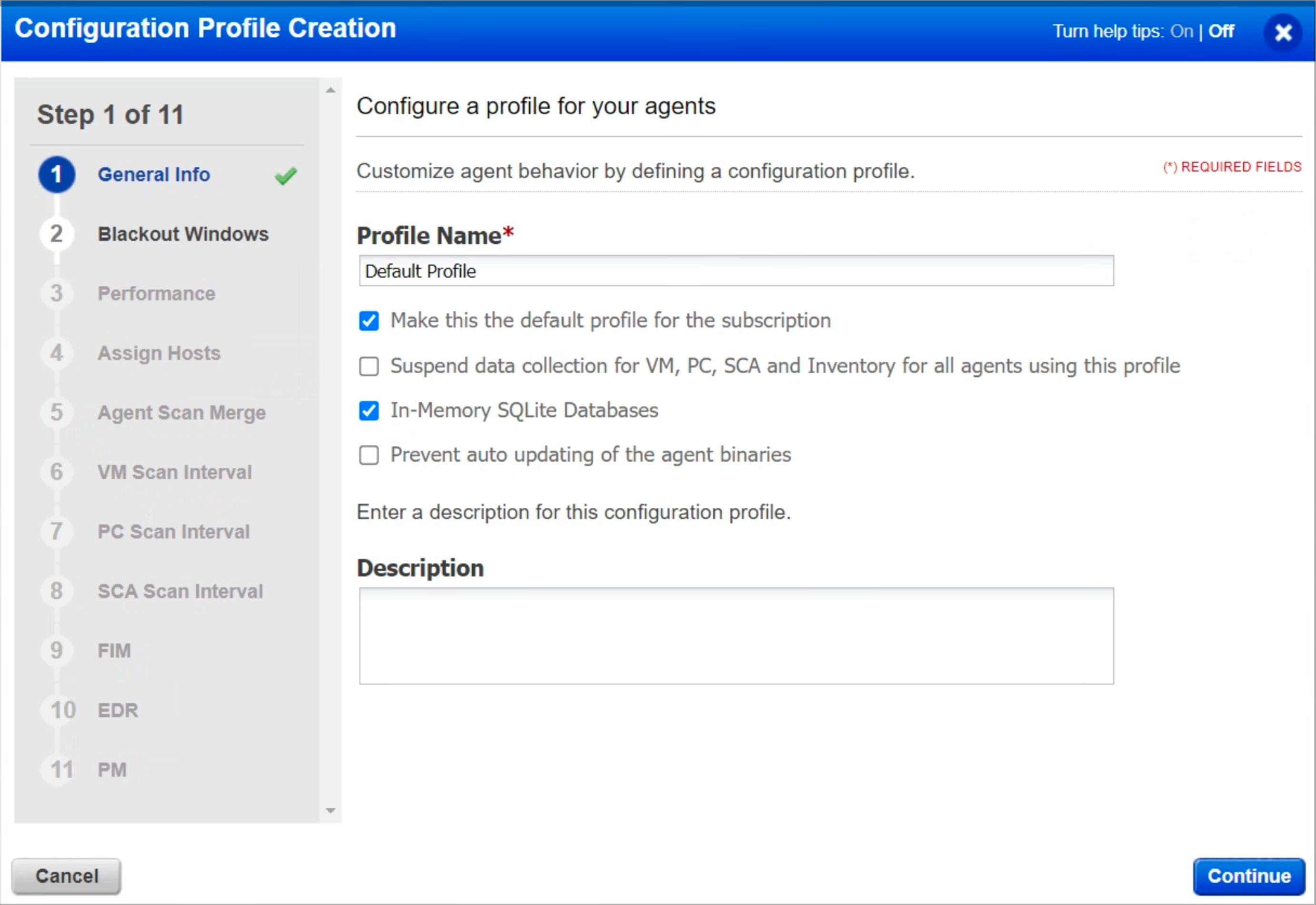Click the step 6 number circle
This screenshot has height=905, width=1316.
point(57,472)
